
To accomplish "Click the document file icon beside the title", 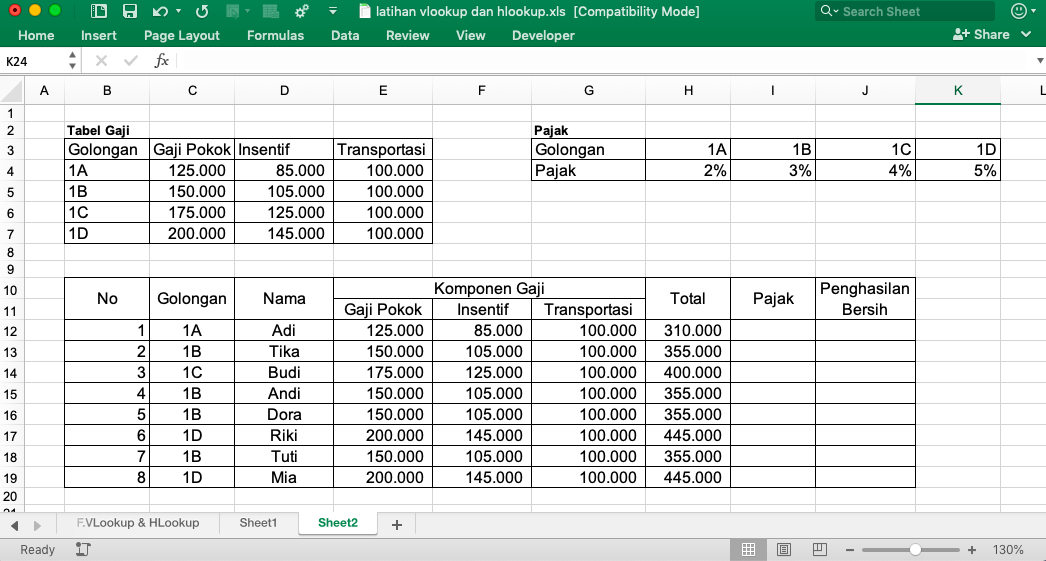I will pyautogui.click(x=364, y=11).
